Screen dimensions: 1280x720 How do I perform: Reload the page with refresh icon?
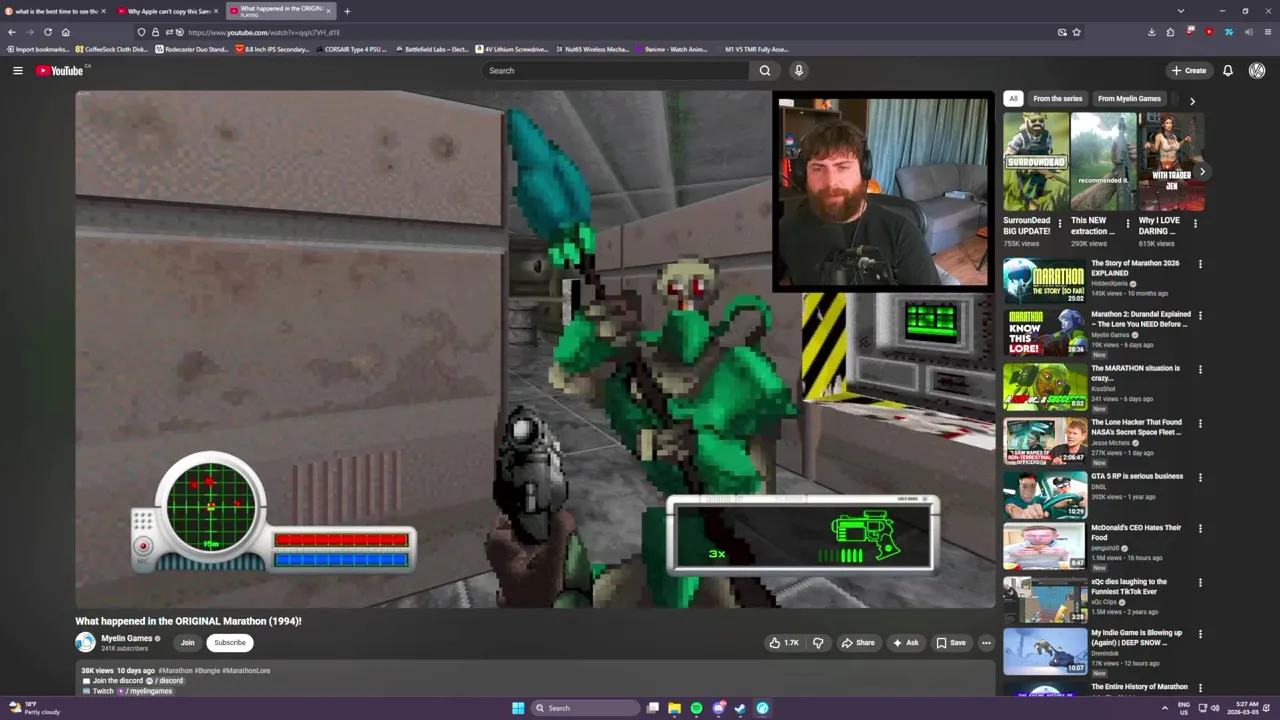pyautogui.click(x=47, y=32)
